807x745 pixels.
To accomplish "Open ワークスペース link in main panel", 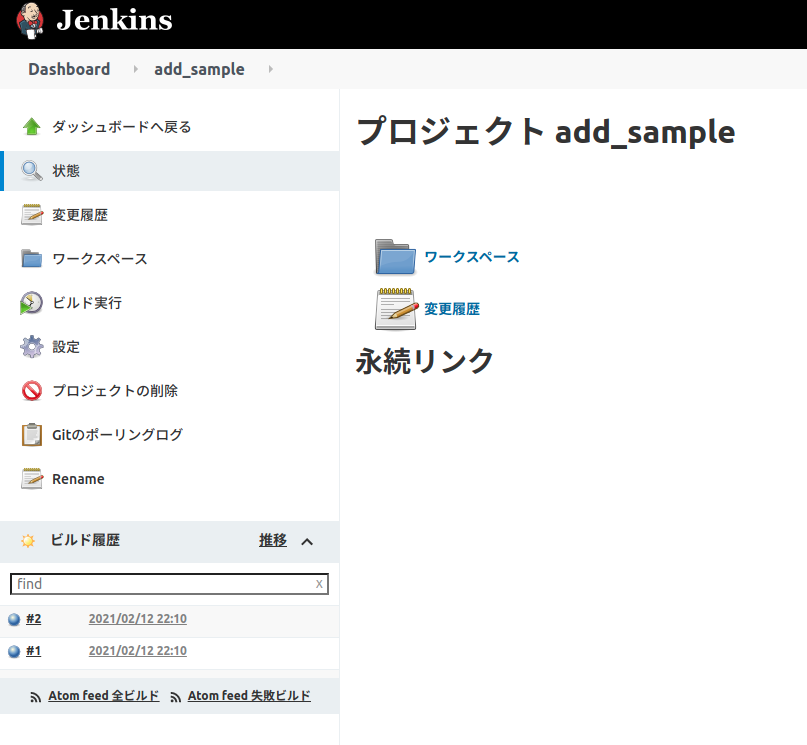I will click(x=472, y=257).
